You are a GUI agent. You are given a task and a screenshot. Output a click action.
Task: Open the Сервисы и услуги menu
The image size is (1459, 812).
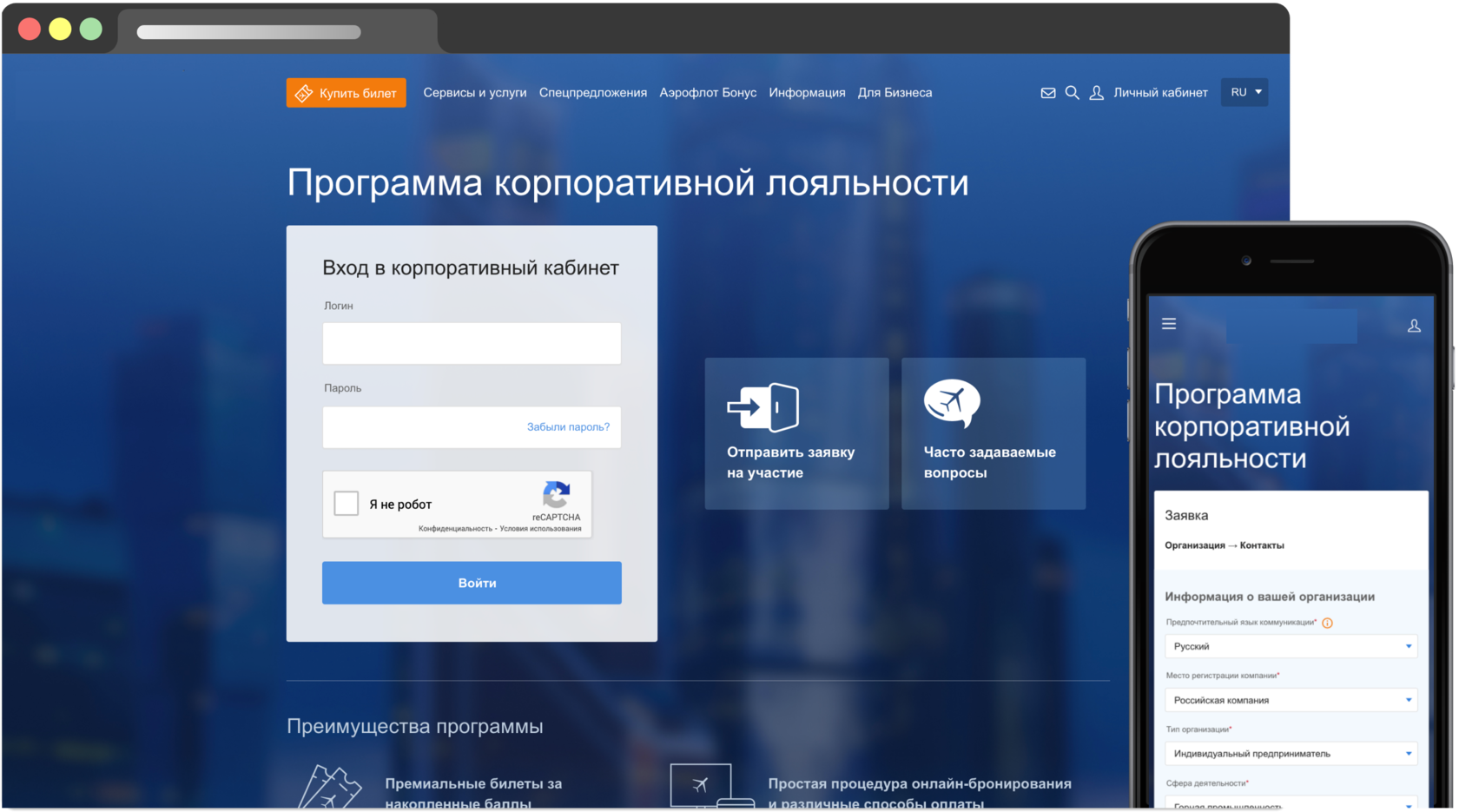coord(475,93)
